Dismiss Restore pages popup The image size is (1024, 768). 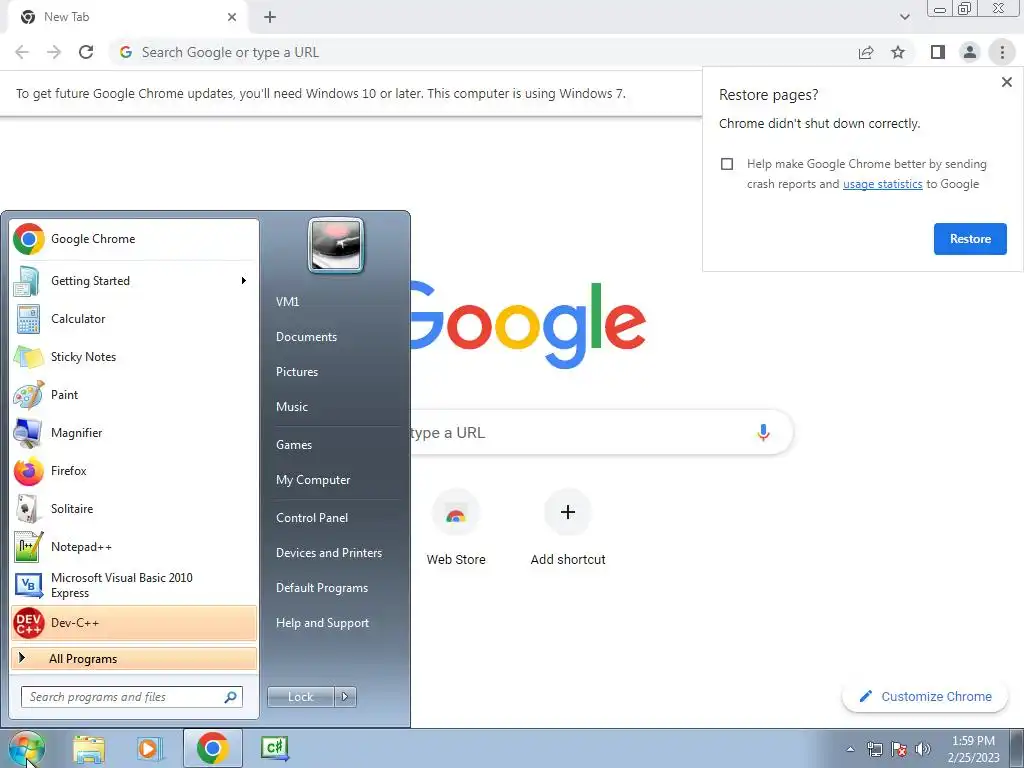[1006, 82]
